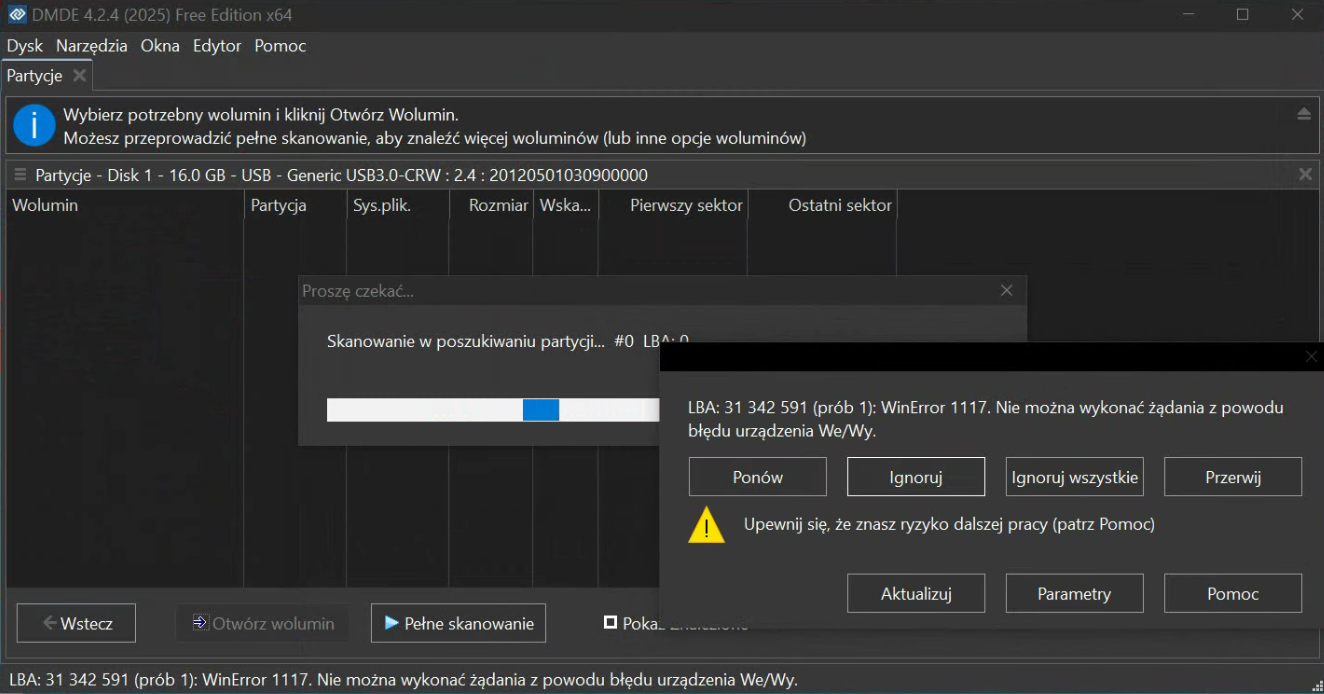This screenshot has height=694, width=1324.
Task: Click the blue information icon
Action: coord(34,126)
